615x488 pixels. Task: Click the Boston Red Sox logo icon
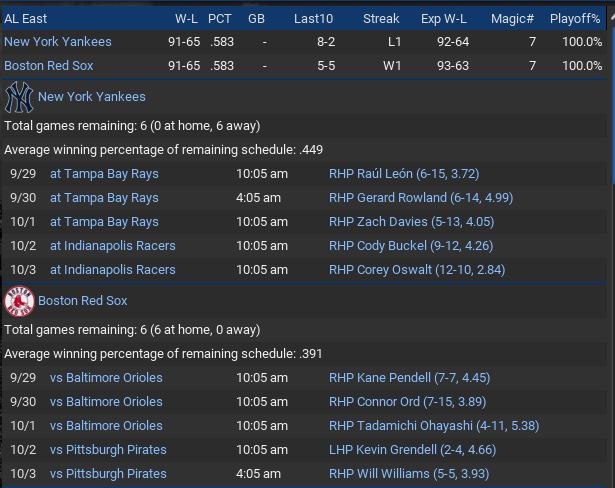point(18,301)
